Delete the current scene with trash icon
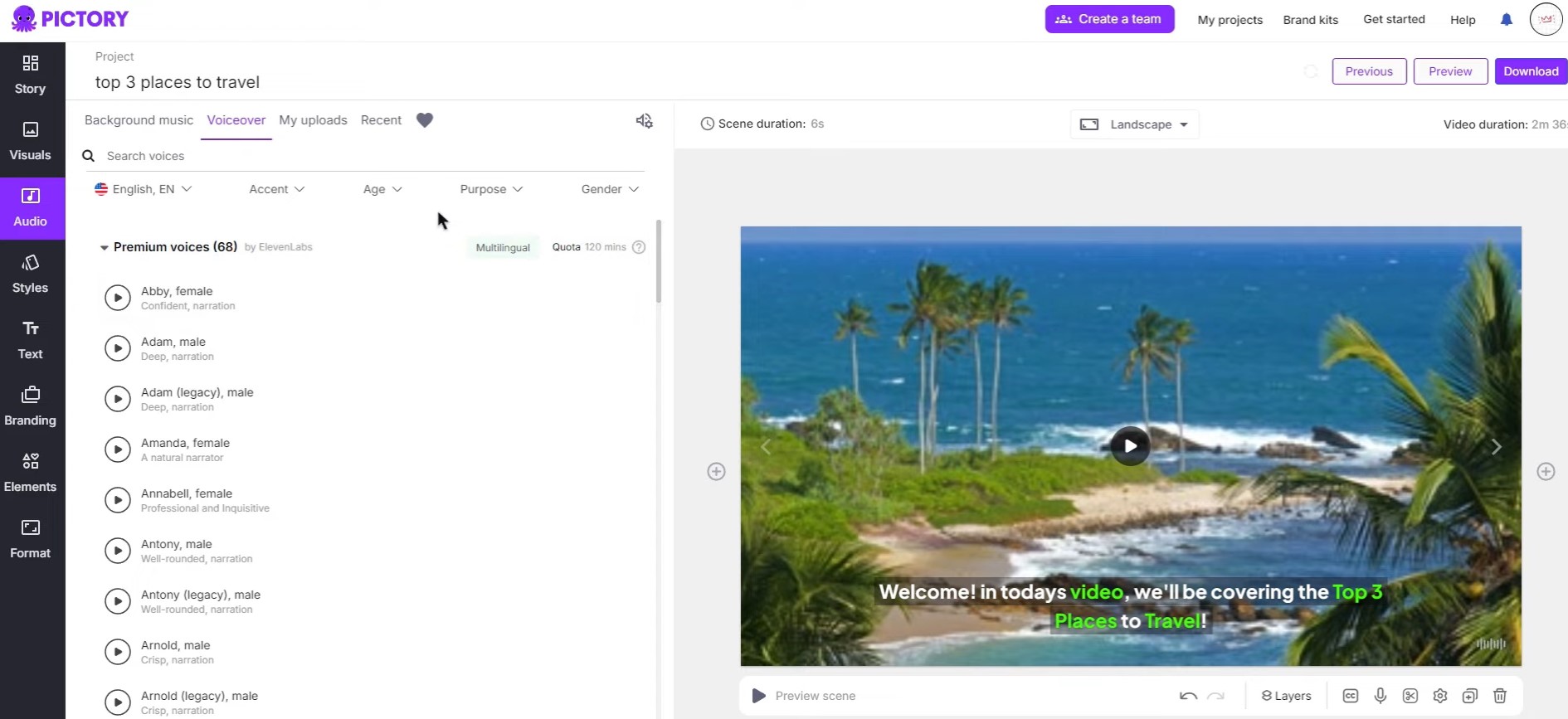The image size is (1568, 719). pos(1500,696)
